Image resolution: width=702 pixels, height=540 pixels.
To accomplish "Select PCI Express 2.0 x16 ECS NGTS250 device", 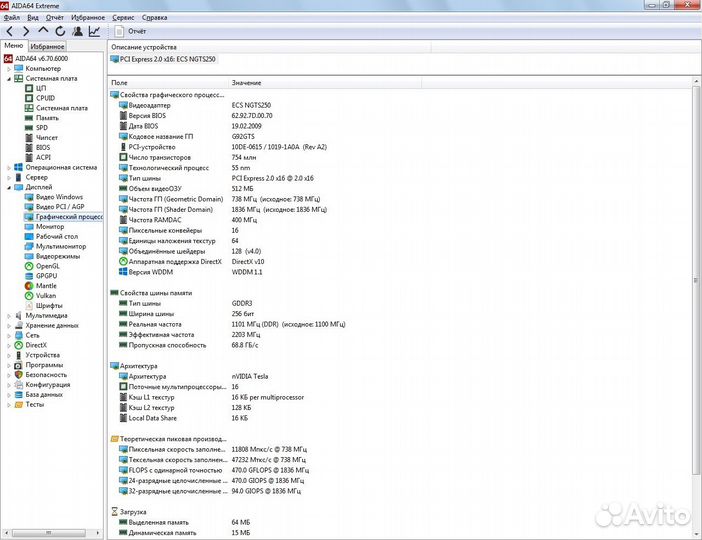I will 163,59.
